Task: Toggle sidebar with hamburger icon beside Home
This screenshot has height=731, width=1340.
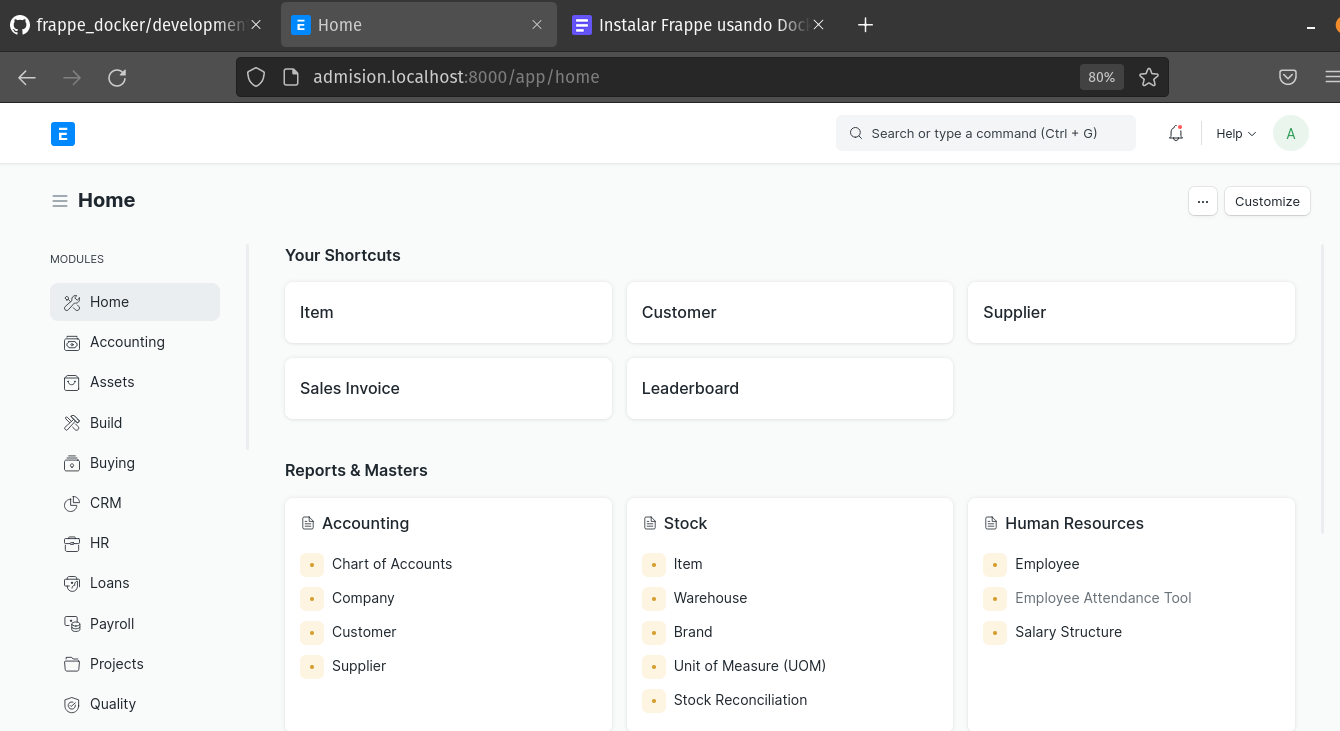Action: tap(60, 201)
